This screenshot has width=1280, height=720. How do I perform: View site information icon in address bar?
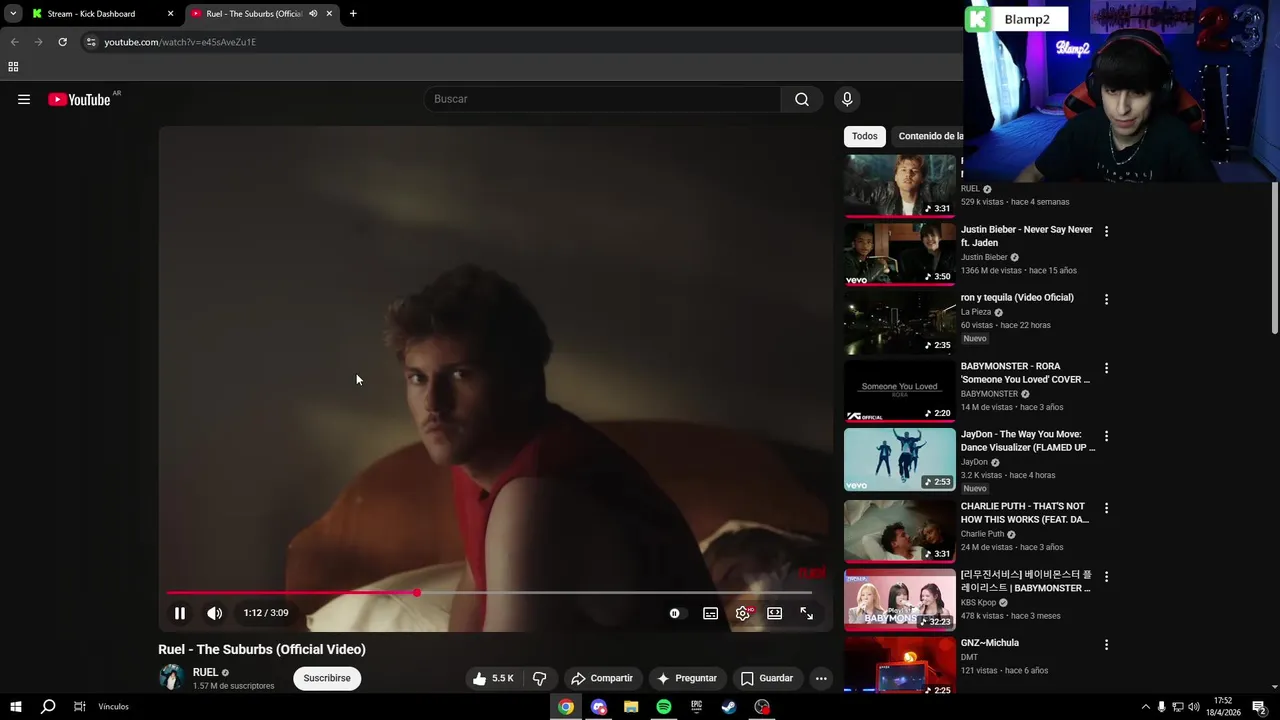[x=91, y=42]
